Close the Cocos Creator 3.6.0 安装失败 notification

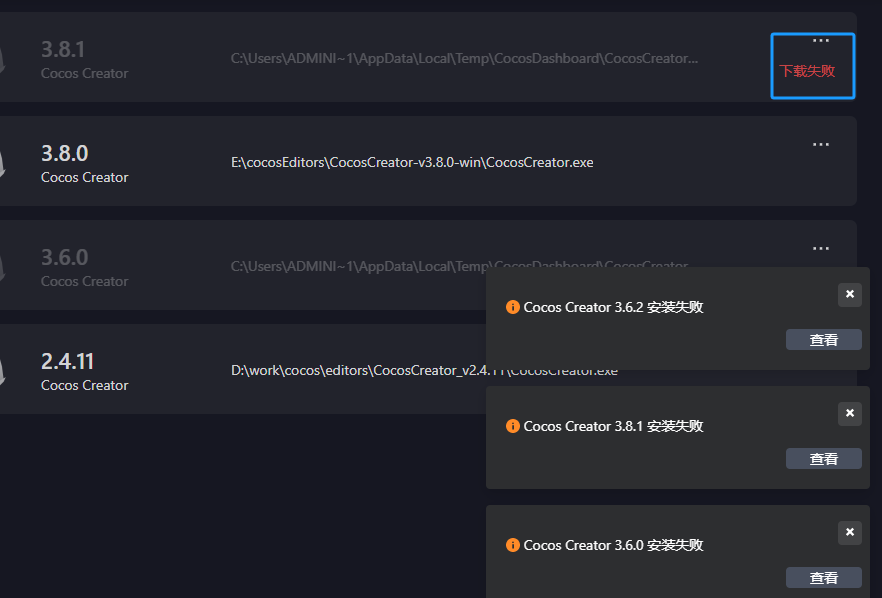[849, 532]
